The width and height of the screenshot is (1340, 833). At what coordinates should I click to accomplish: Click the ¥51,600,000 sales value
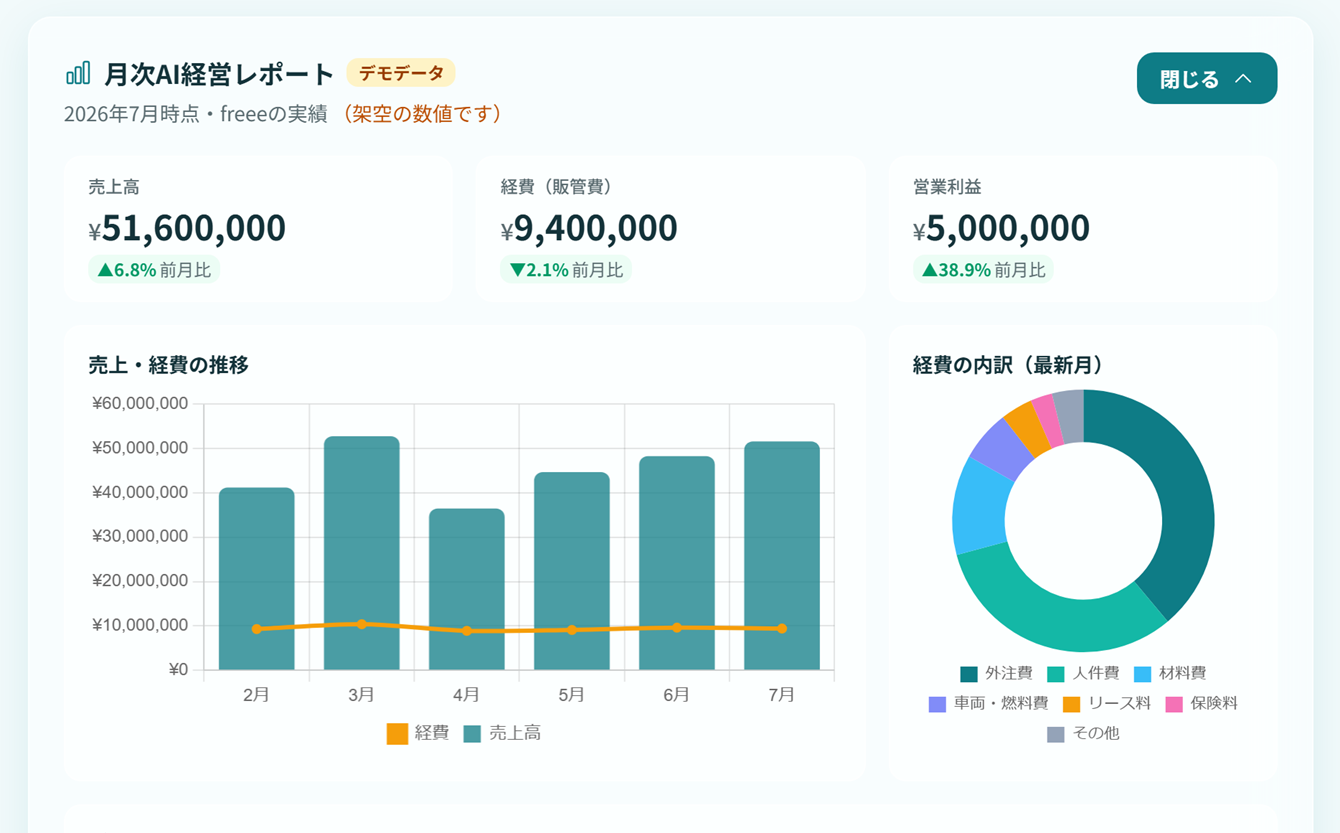(x=187, y=228)
